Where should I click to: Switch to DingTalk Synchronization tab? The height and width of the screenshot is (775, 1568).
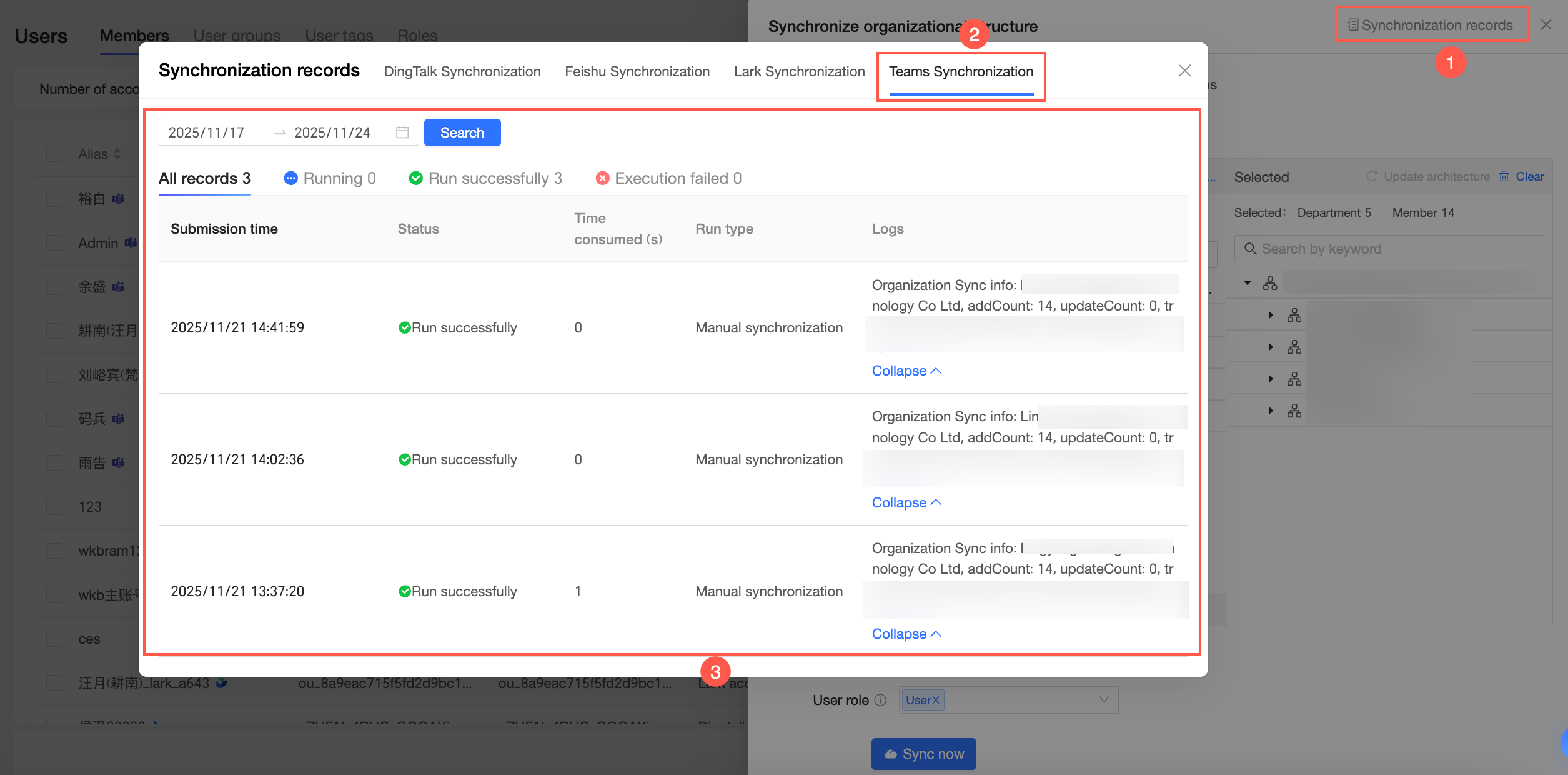[462, 71]
